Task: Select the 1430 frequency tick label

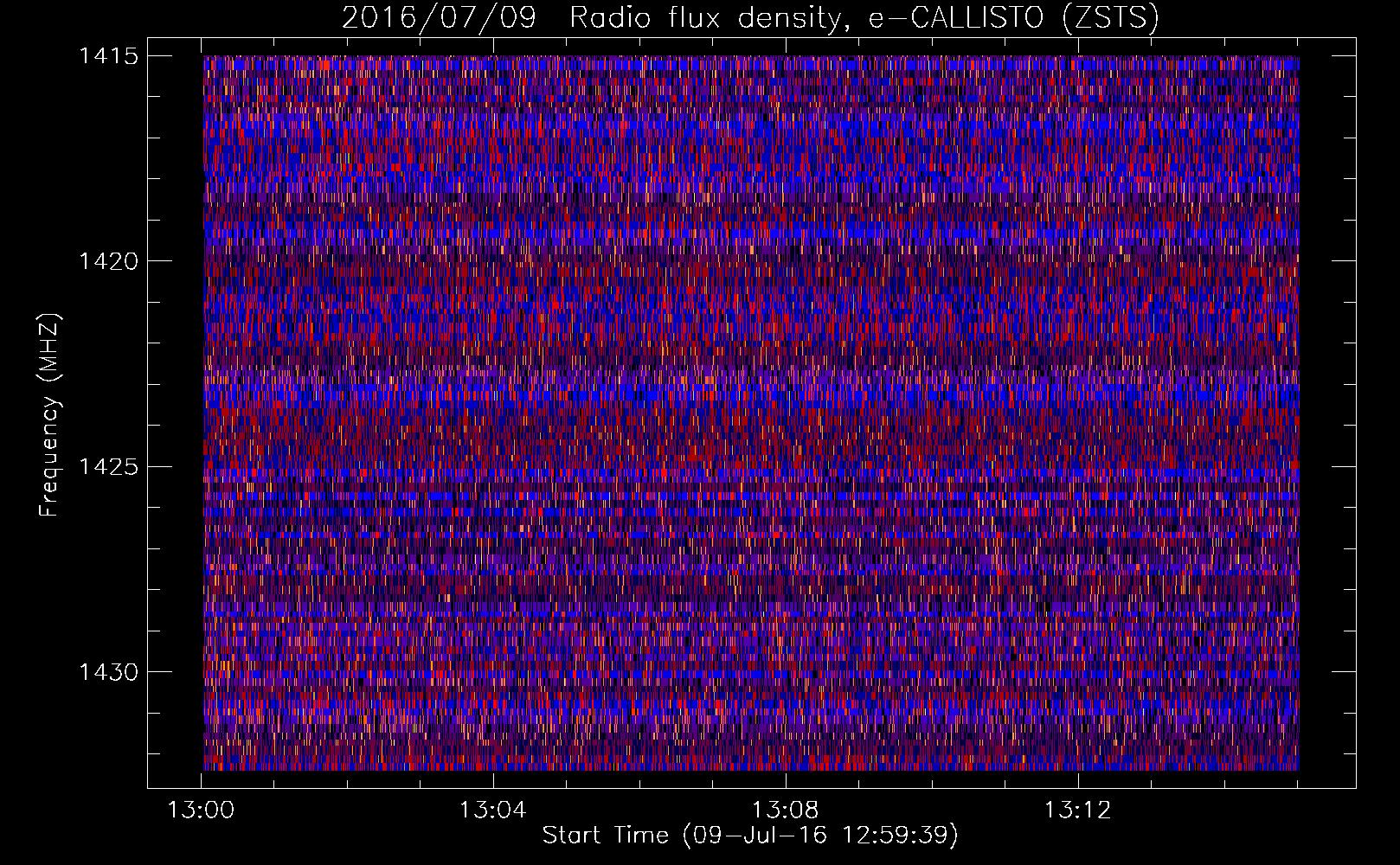Action: (x=108, y=672)
